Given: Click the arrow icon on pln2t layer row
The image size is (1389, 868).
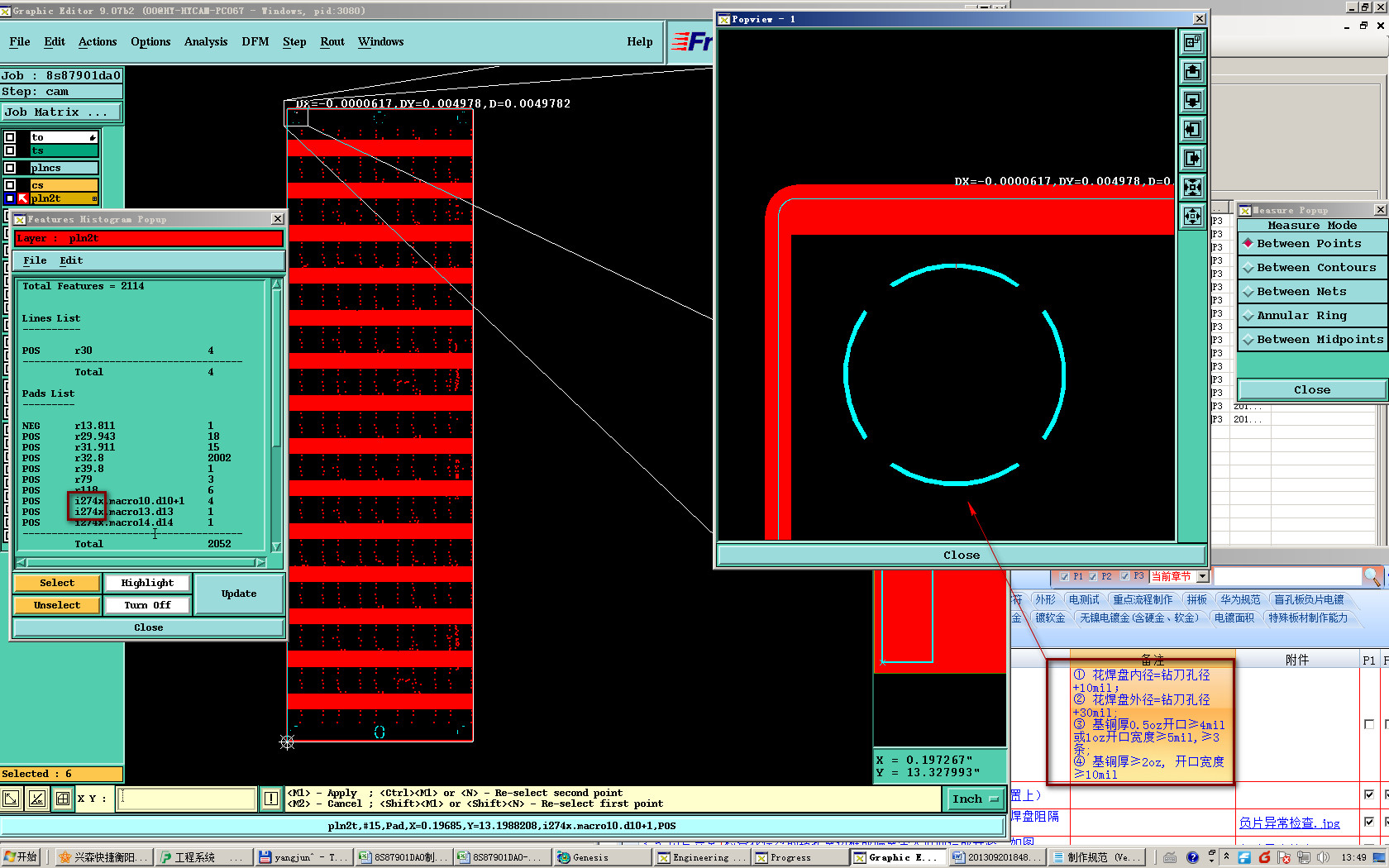Looking at the screenshot, I should click(23, 198).
